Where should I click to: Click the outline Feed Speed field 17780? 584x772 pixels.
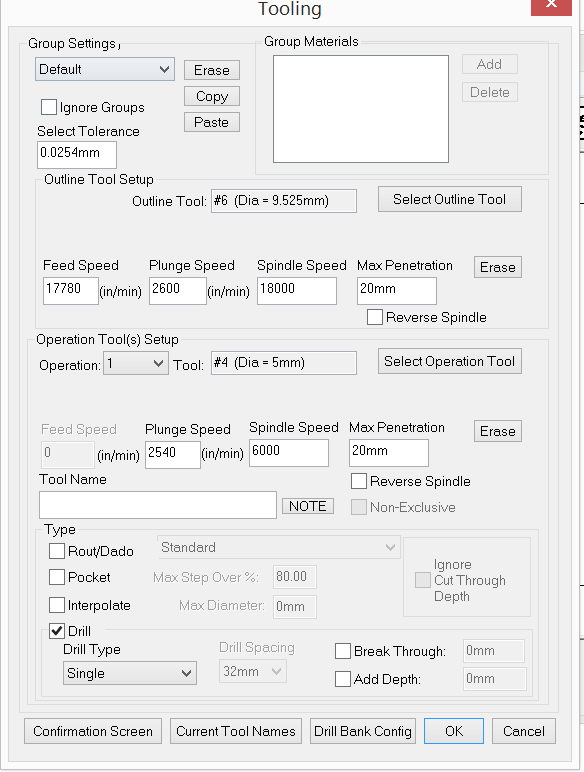pyautogui.click(x=70, y=290)
